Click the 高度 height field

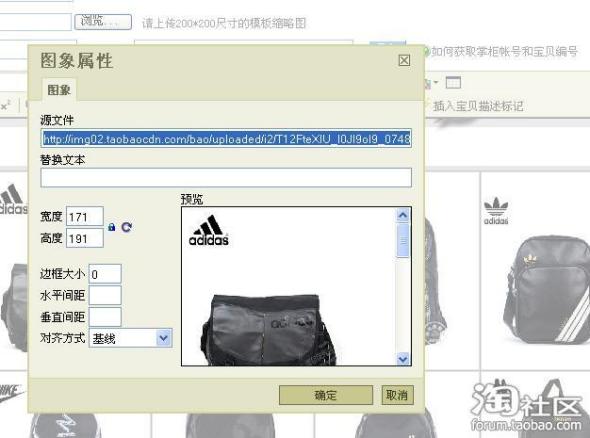tap(85, 238)
